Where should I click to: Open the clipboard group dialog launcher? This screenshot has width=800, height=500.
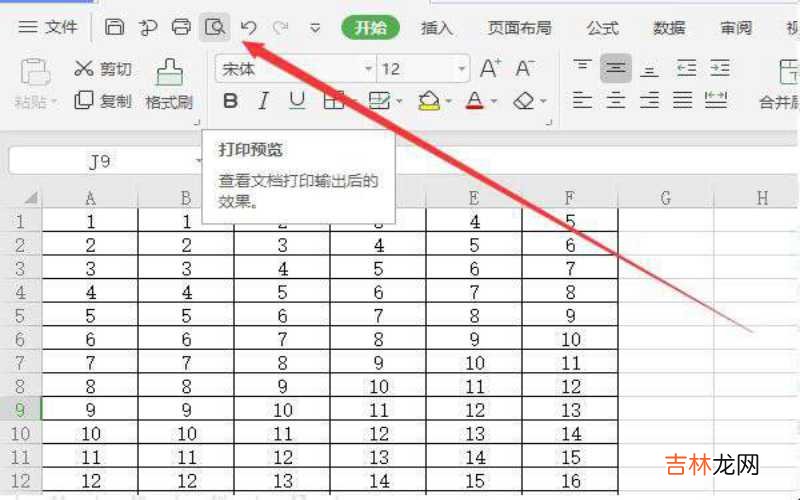pyautogui.click(x=197, y=122)
